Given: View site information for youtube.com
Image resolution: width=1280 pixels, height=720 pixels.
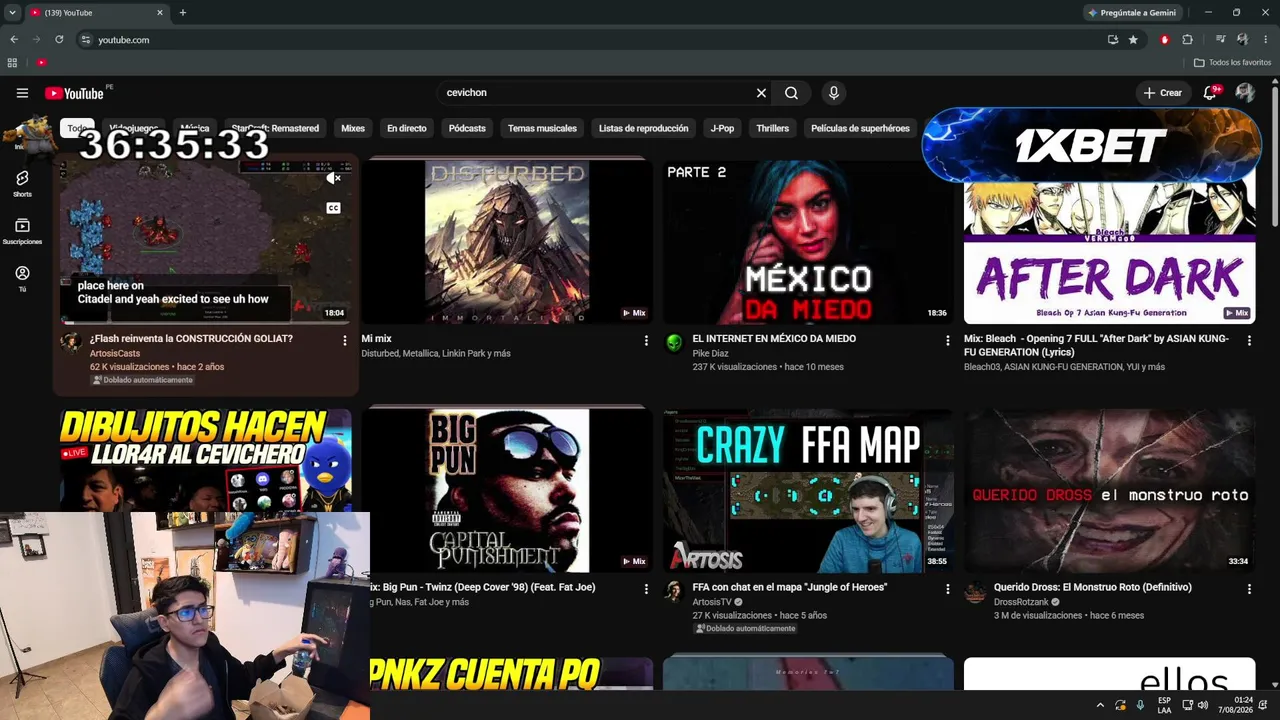Looking at the screenshot, I should [x=86, y=40].
